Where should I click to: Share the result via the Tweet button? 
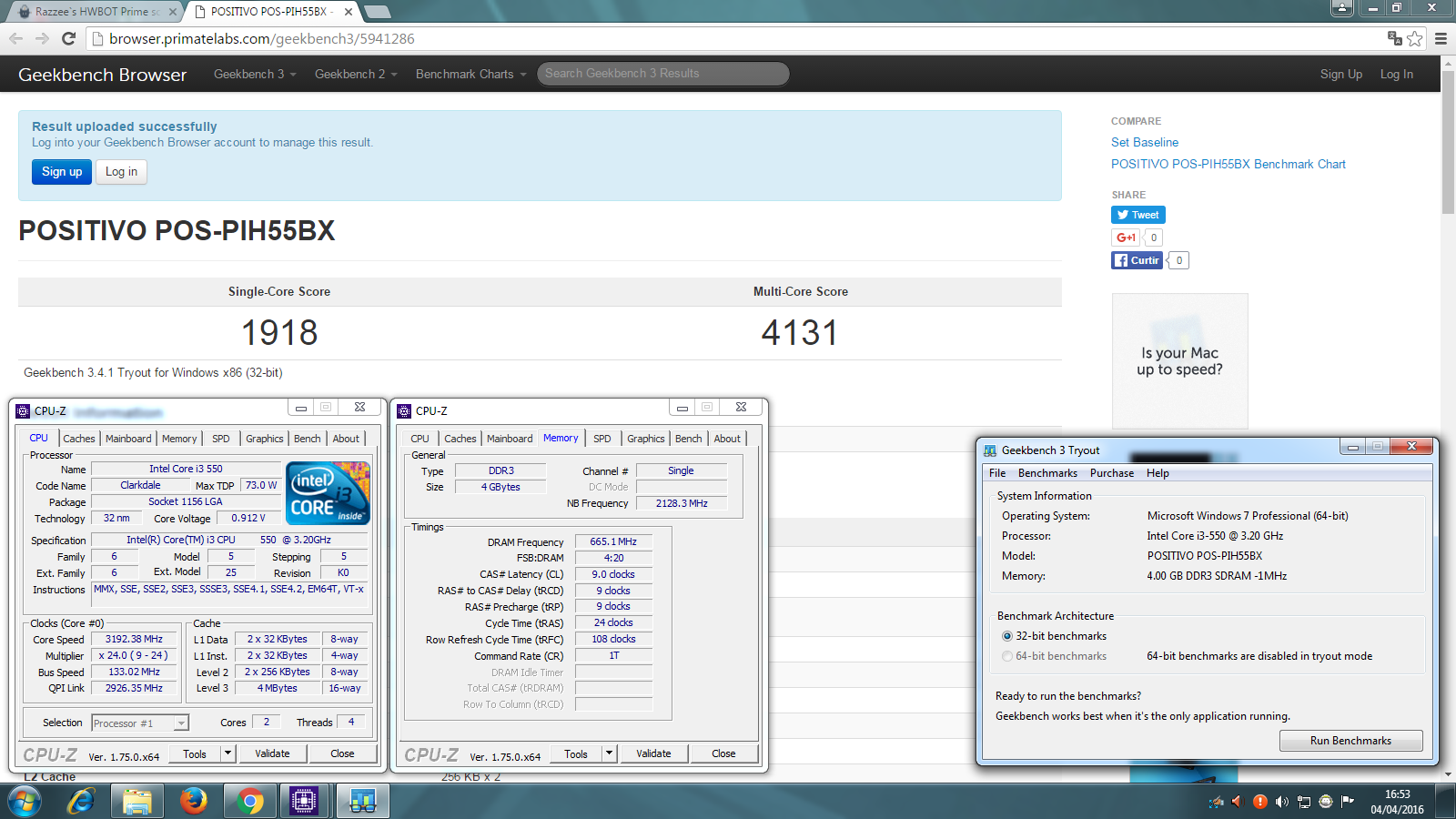click(x=1137, y=215)
